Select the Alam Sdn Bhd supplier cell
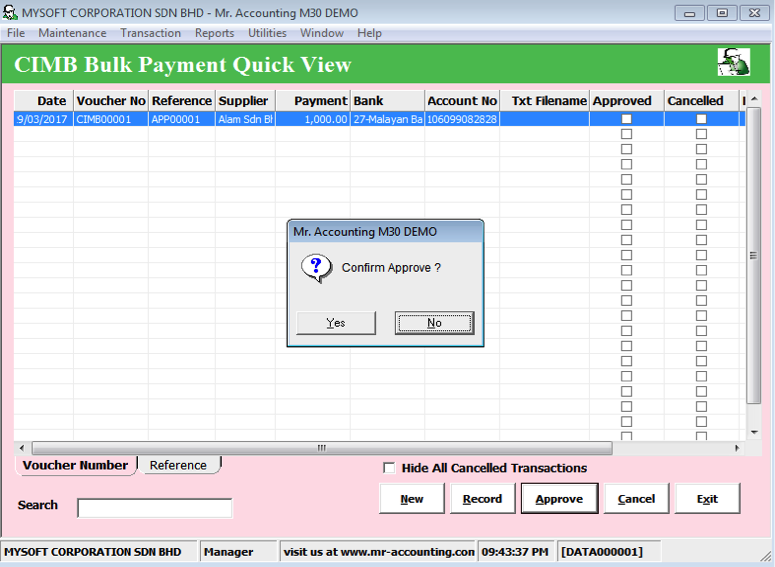 [246, 119]
